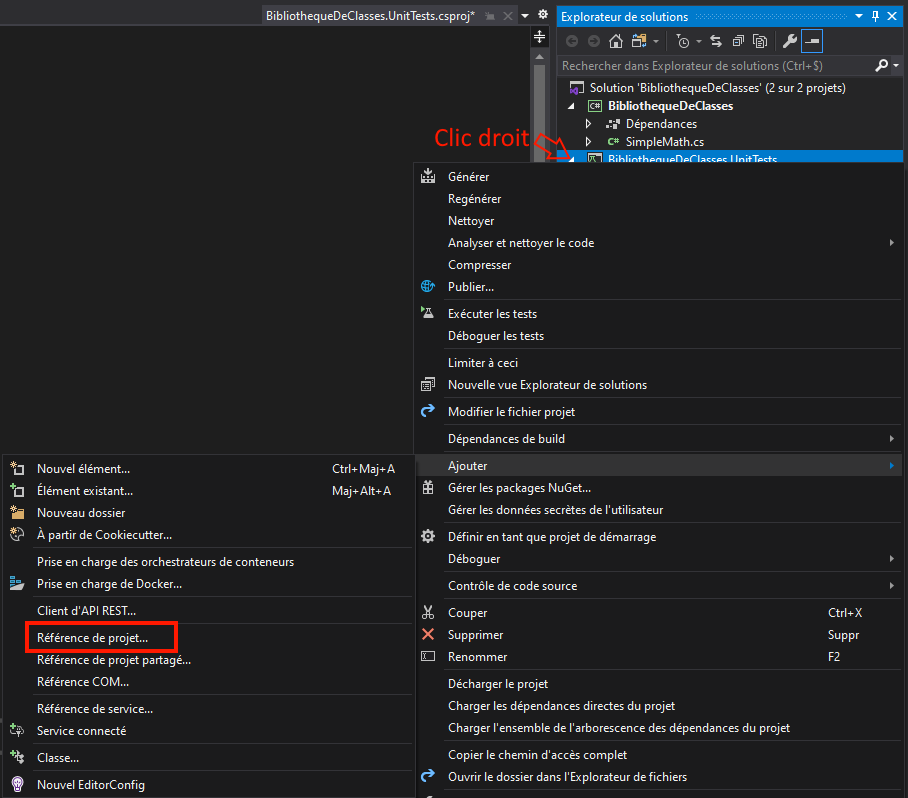Expand the SimpleMath.cs tree node
This screenshot has height=798, width=908.
(589, 142)
